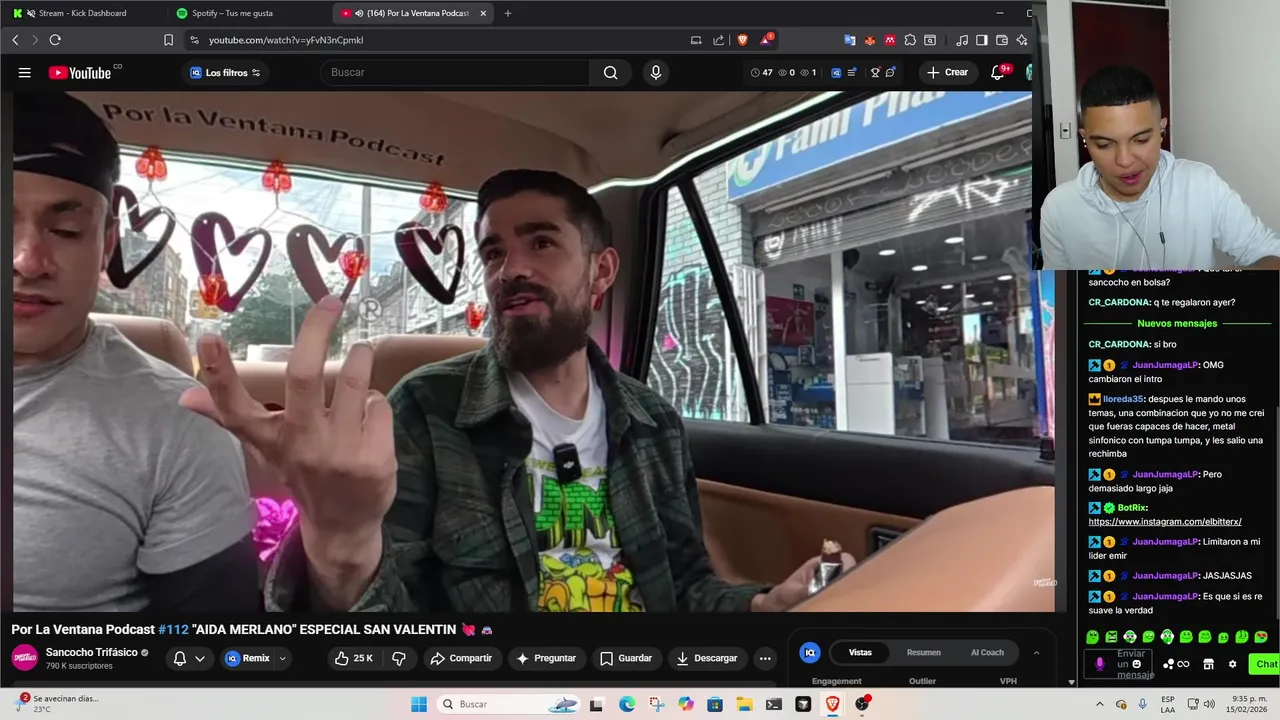Open the Google Translate extension icon
This screenshot has height=720, width=1280.
pos(849,40)
